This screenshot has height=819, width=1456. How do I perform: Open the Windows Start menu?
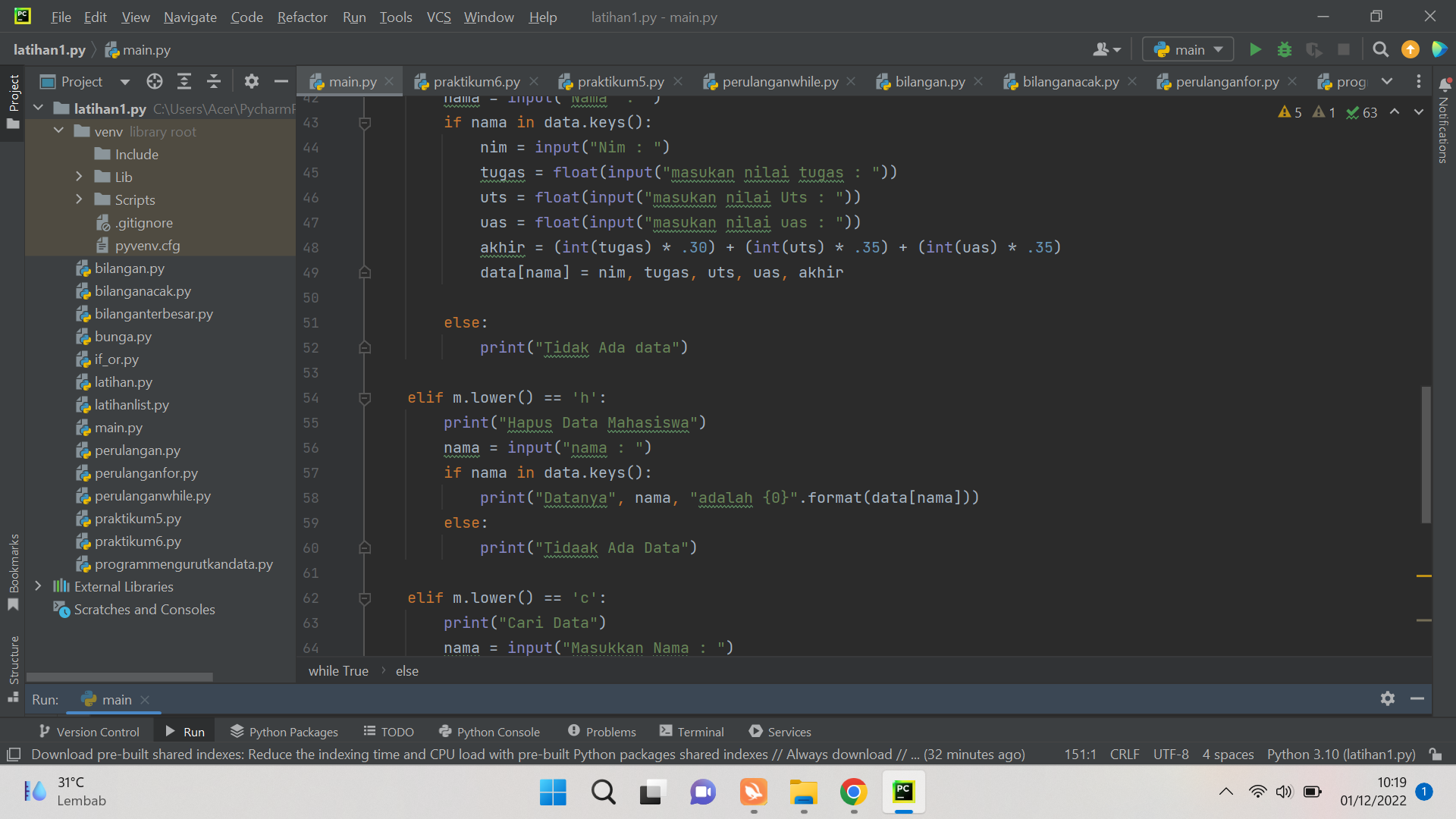[553, 792]
